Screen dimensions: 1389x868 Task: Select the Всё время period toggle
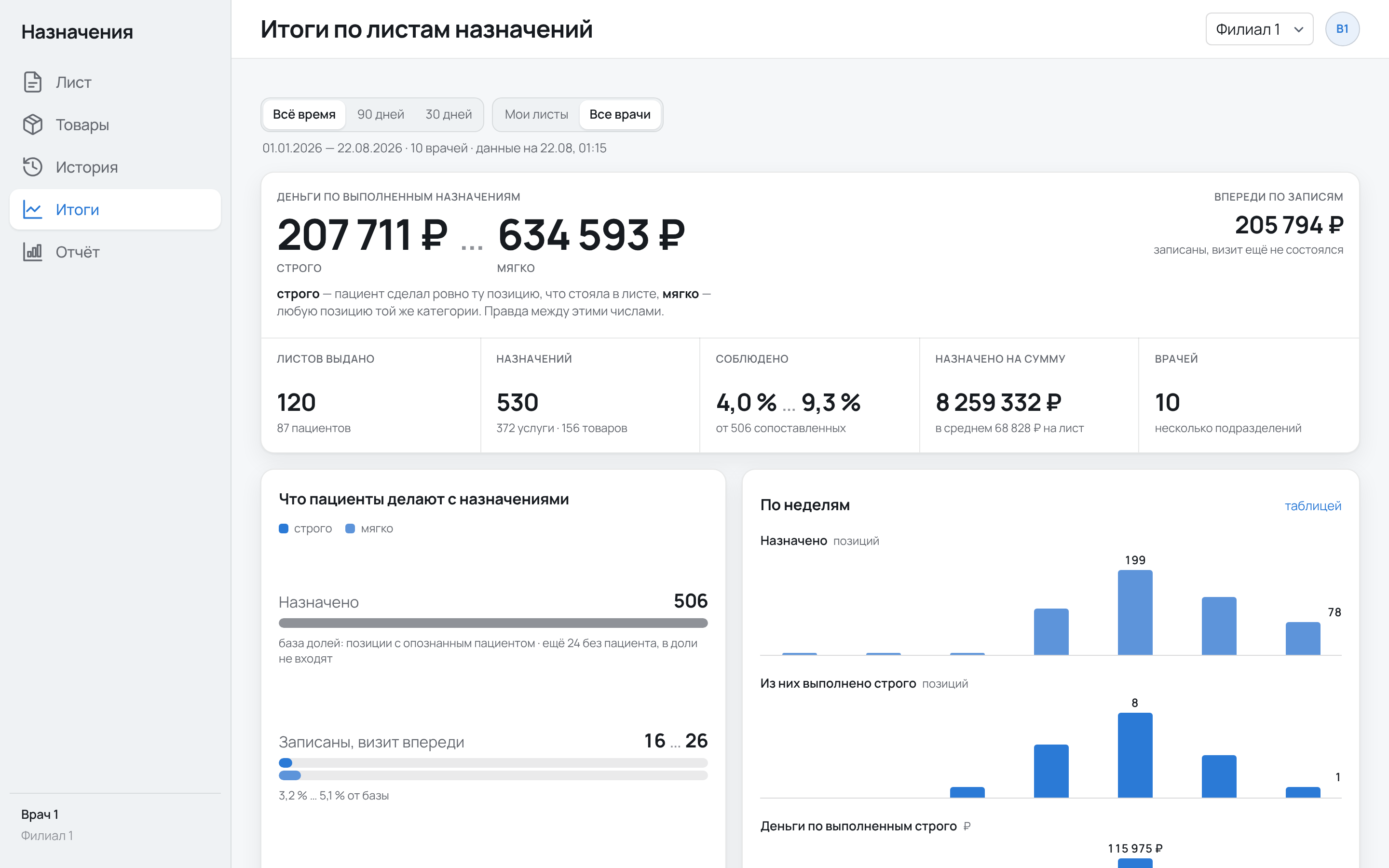(304, 114)
